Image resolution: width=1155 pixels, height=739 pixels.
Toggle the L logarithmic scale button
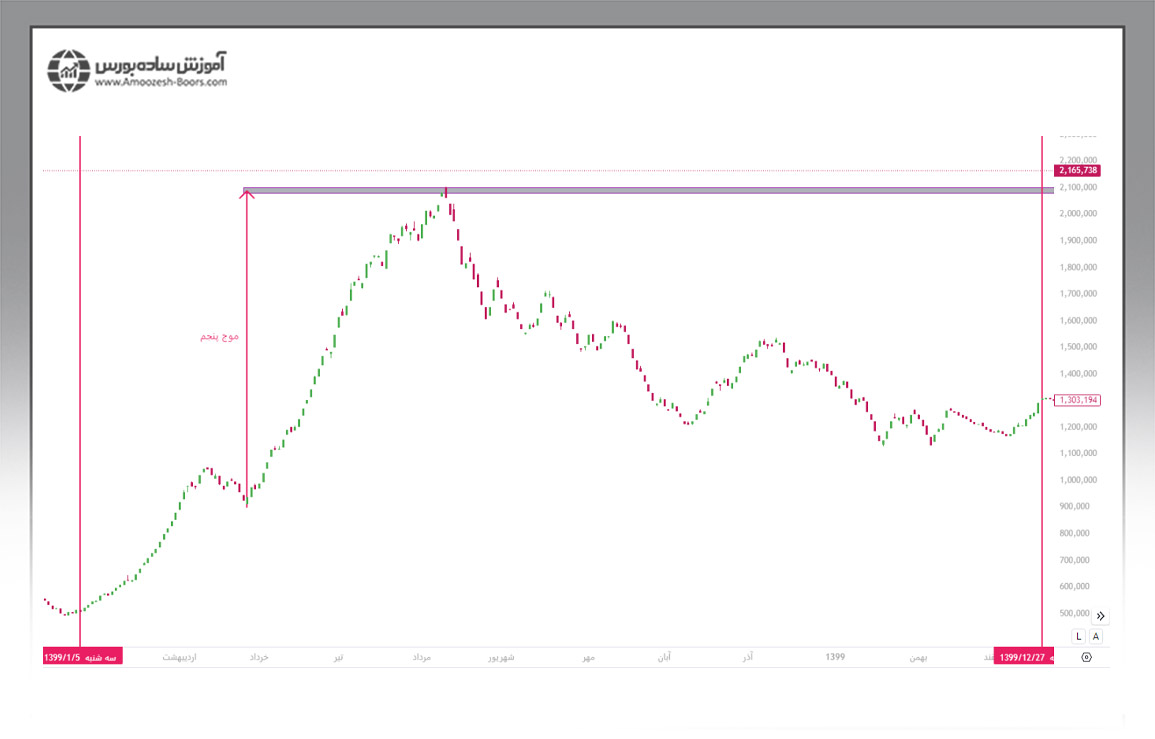(x=1078, y=636)
